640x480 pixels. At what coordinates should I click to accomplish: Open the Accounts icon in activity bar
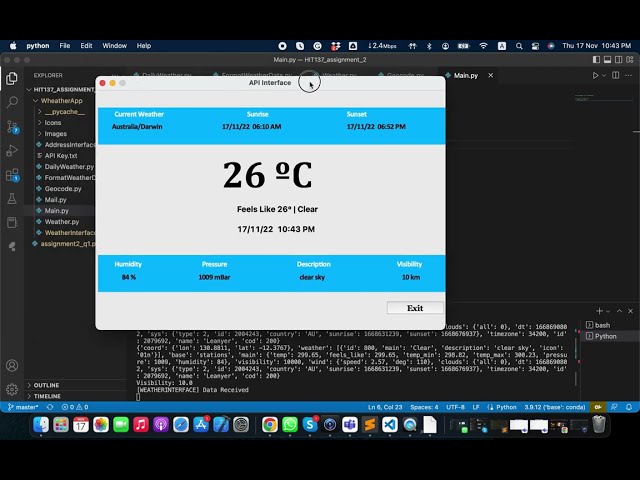[x=12, y=365]
